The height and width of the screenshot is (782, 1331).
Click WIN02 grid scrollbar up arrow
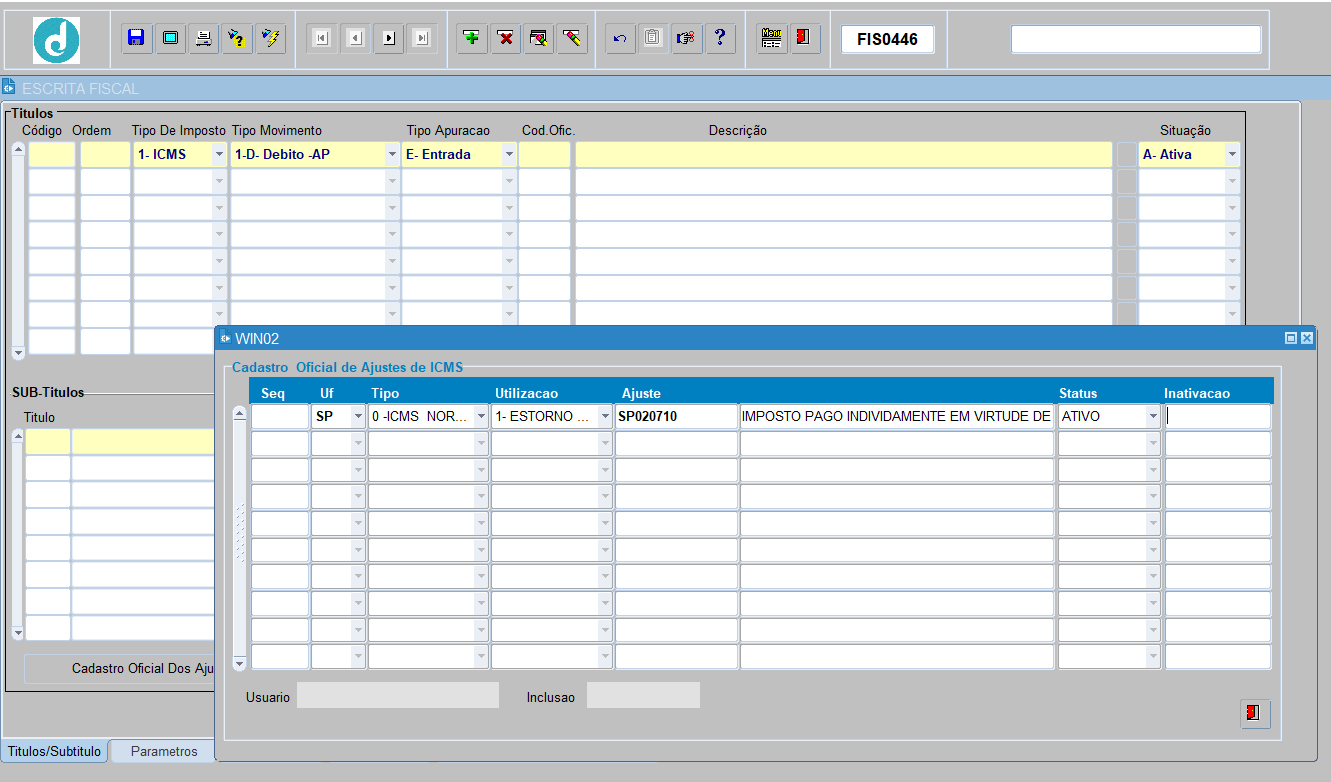[x=239, y=413]
